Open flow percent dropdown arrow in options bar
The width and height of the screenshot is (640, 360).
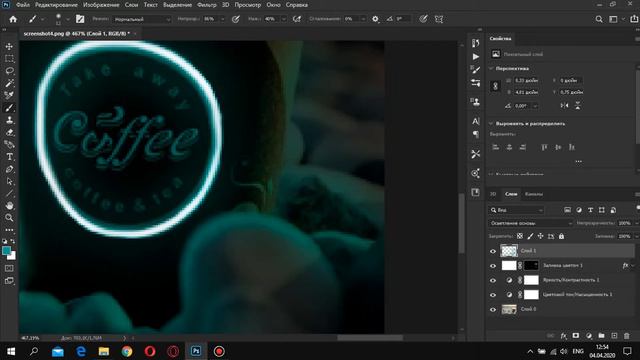click(x=284, y=19)
